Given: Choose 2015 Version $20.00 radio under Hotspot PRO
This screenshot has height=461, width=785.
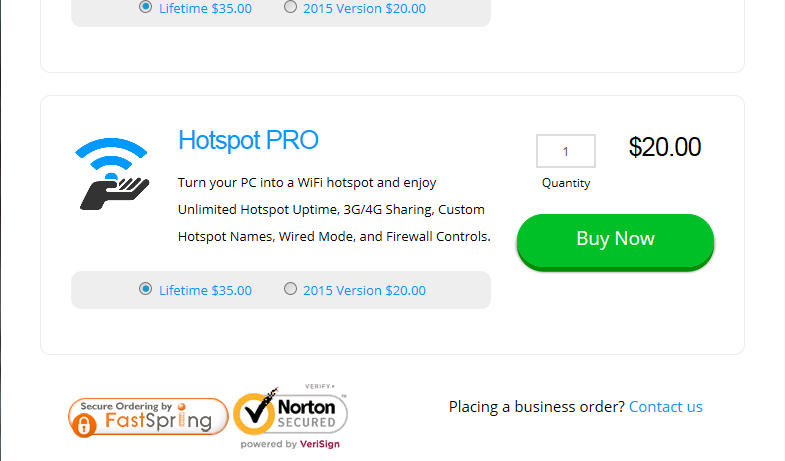Looking at the screenshot, I should pyautogui.click(x=291, y=289).
